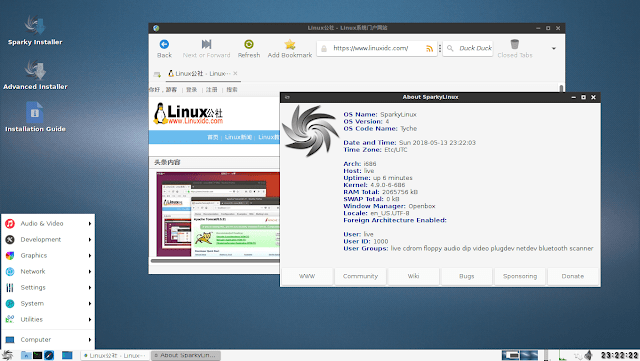Click the RSS feed icon in address bar

pyautogui.click(x=429, y=49)
